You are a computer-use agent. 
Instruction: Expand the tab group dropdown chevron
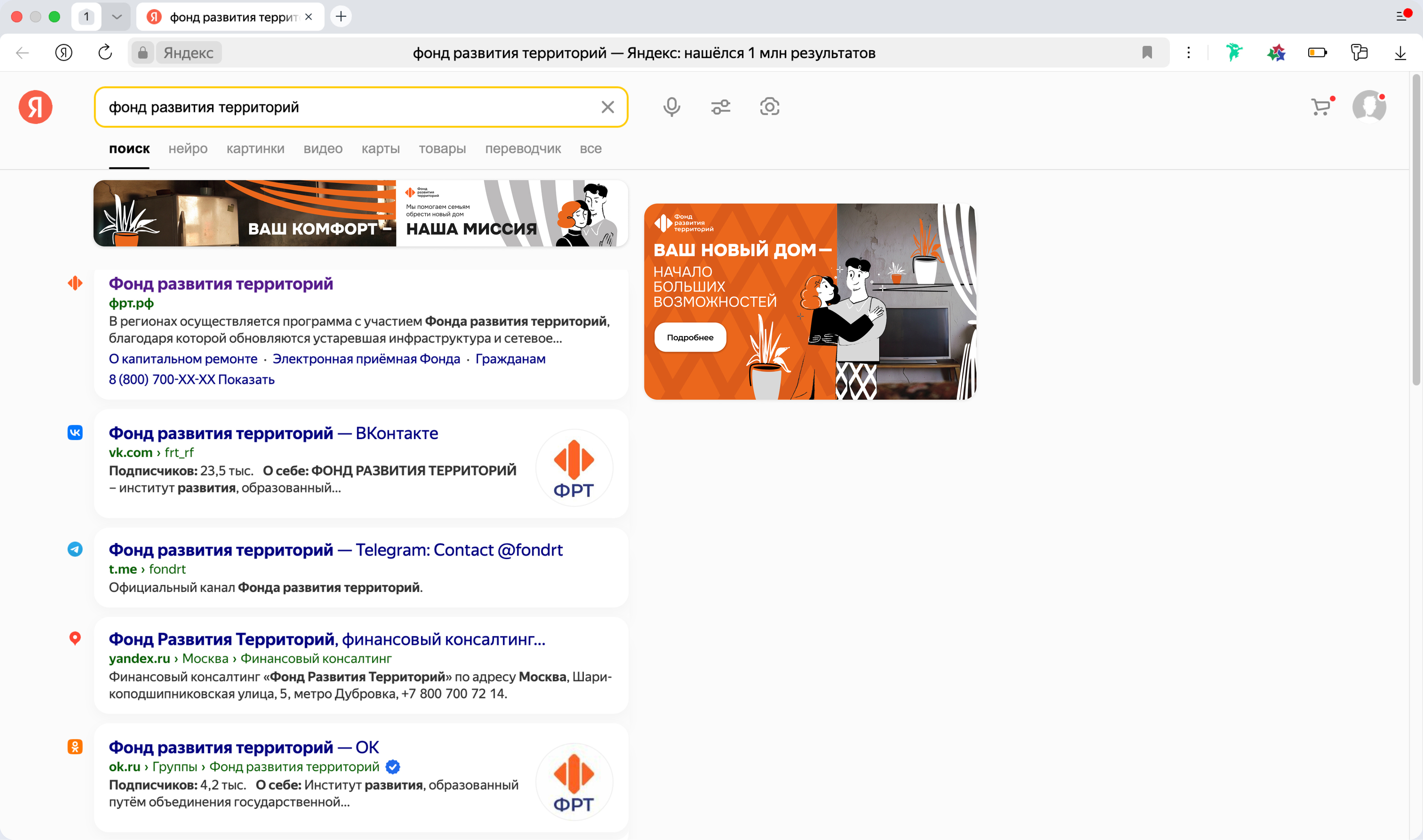(x=117, y=16)
